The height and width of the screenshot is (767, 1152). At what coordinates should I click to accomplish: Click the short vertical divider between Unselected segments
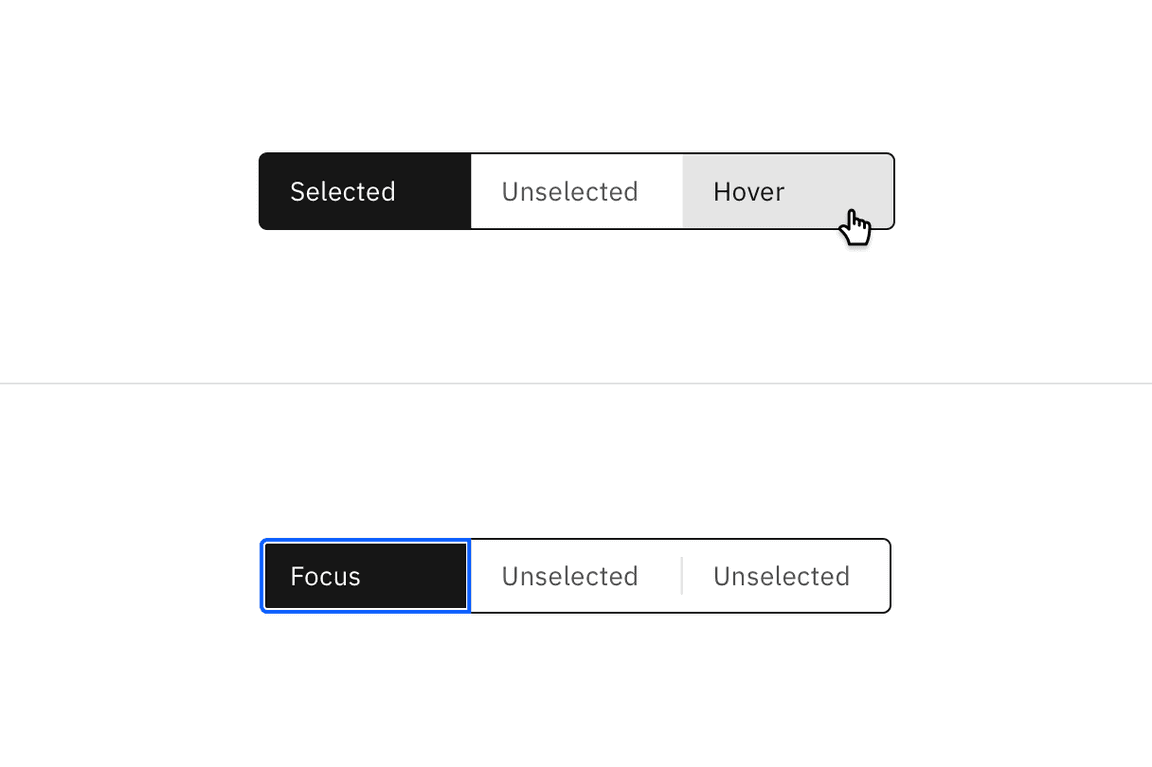click(681, 576)
